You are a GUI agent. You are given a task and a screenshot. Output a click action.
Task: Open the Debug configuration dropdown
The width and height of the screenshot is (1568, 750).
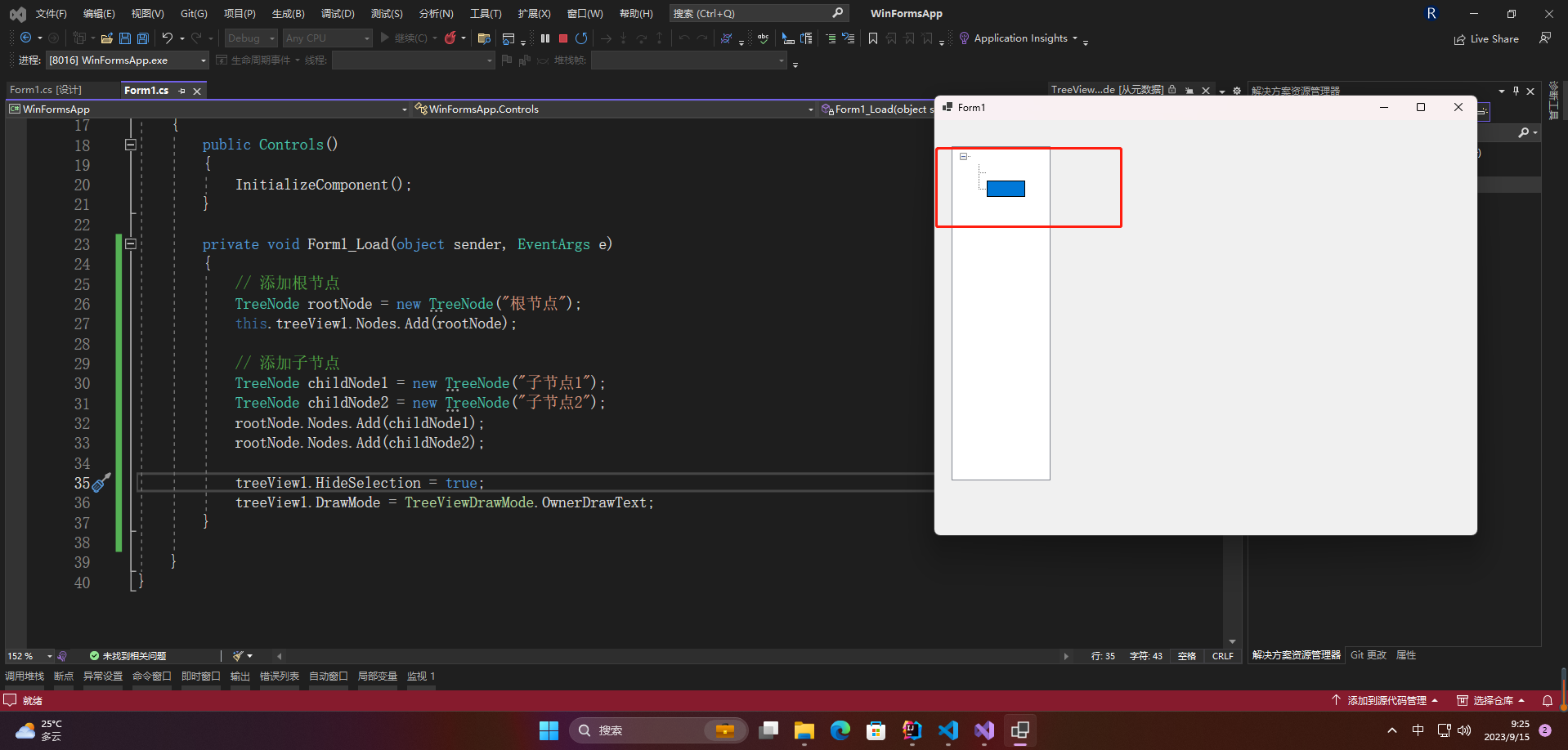(x=251, y=38)
